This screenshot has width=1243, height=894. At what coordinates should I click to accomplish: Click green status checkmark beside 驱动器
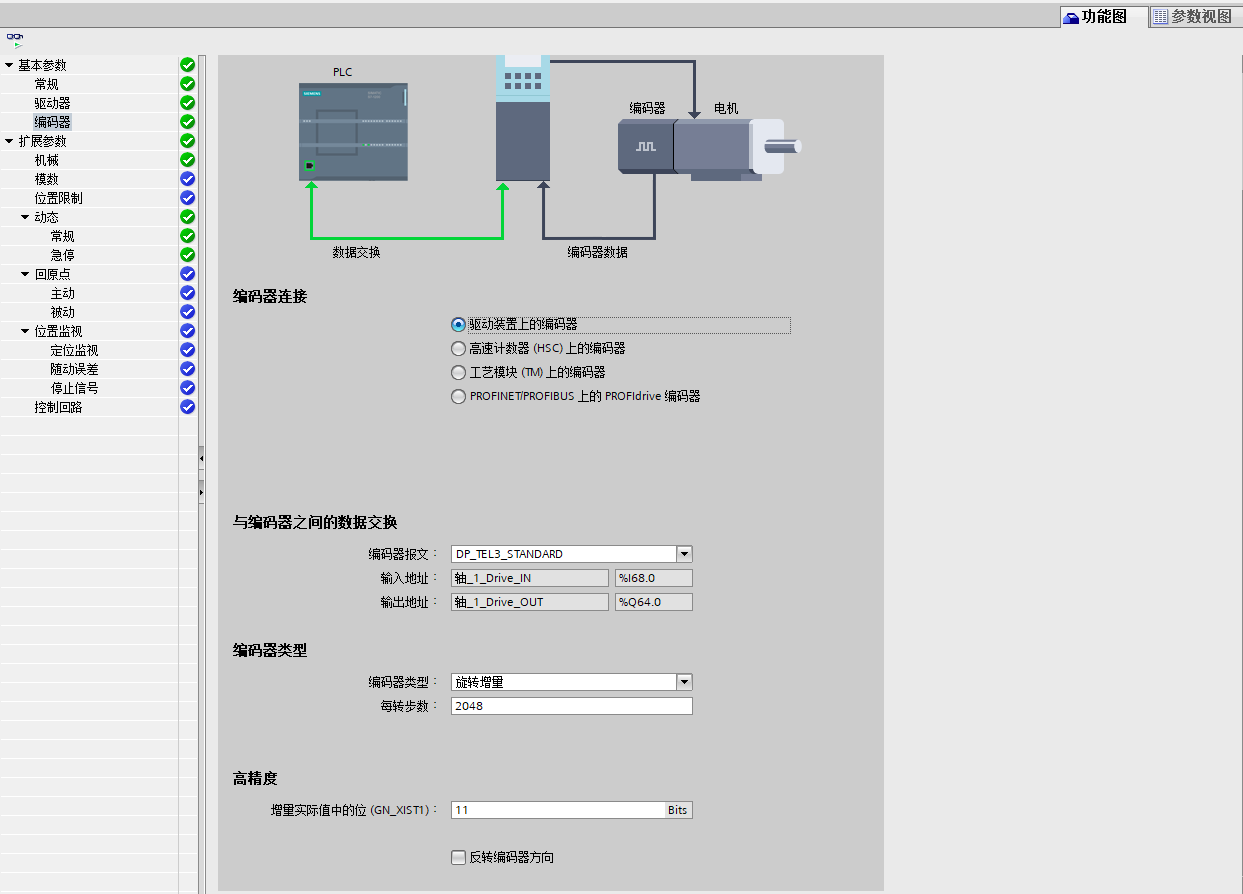click(x=187, y=103)
